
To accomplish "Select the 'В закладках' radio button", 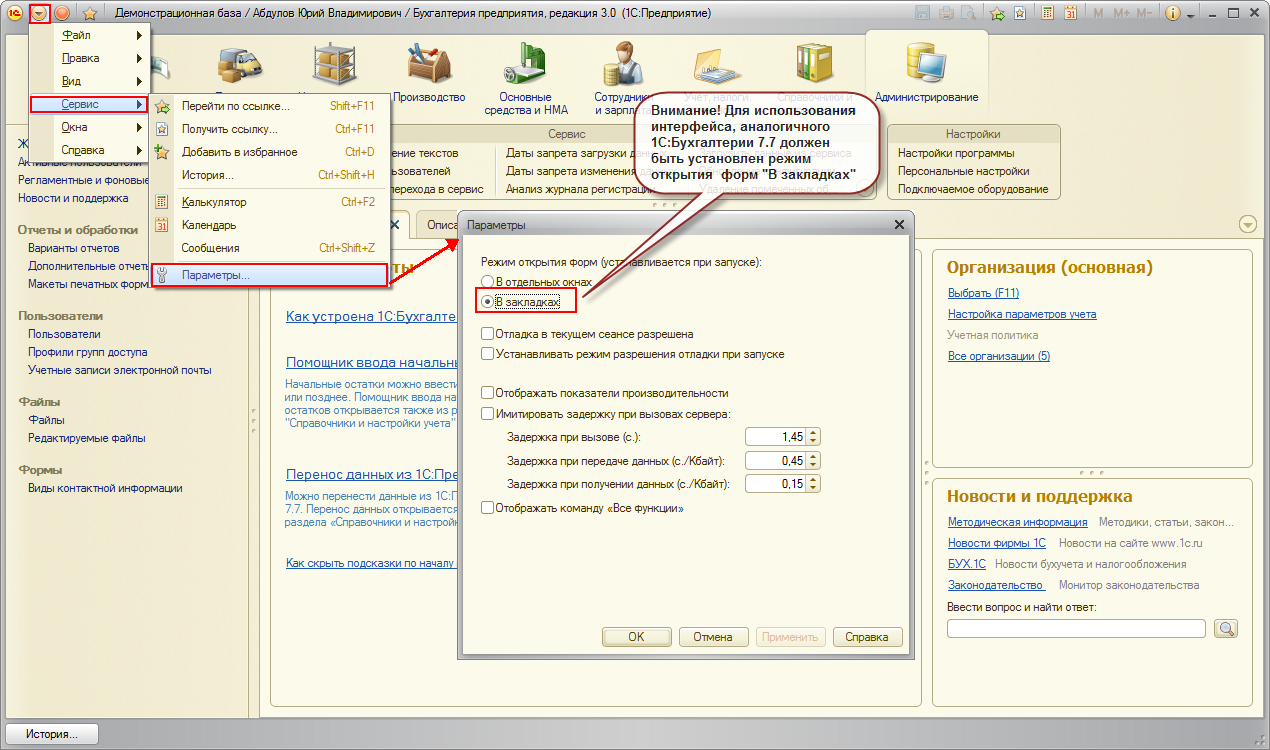I will (x=488, y=301).
